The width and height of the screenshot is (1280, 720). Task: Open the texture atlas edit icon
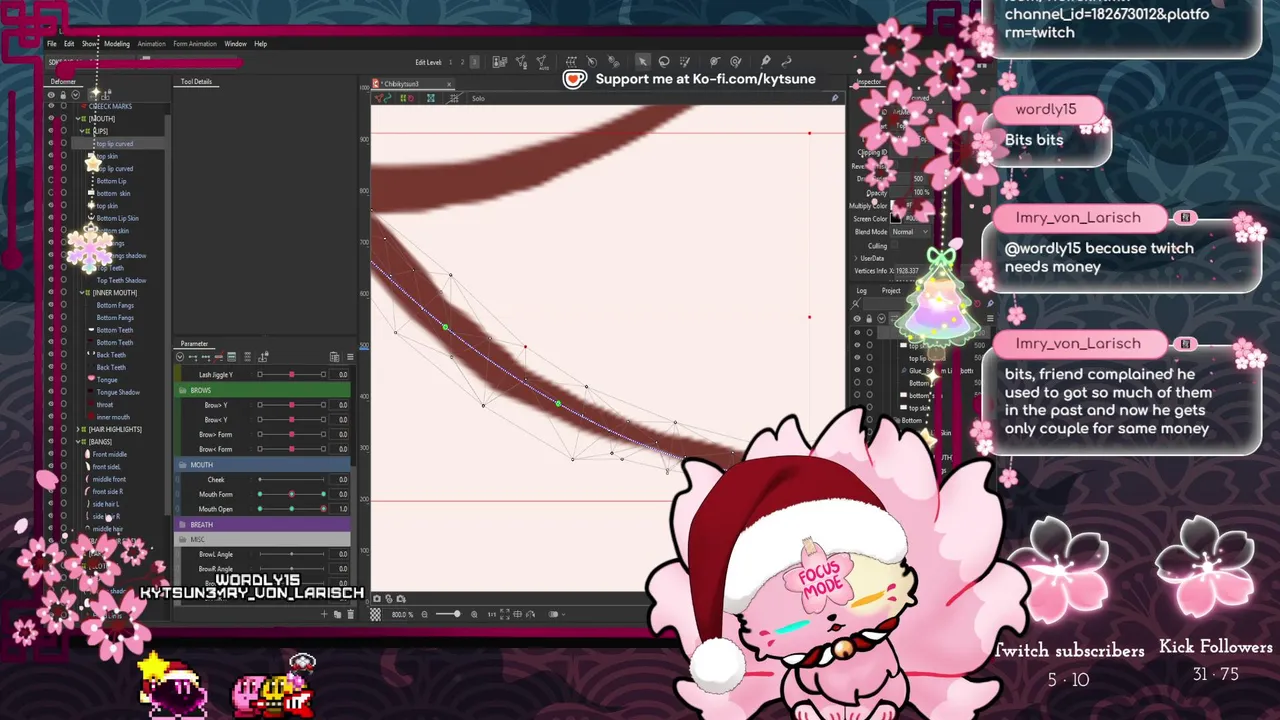tap(499, 62)
